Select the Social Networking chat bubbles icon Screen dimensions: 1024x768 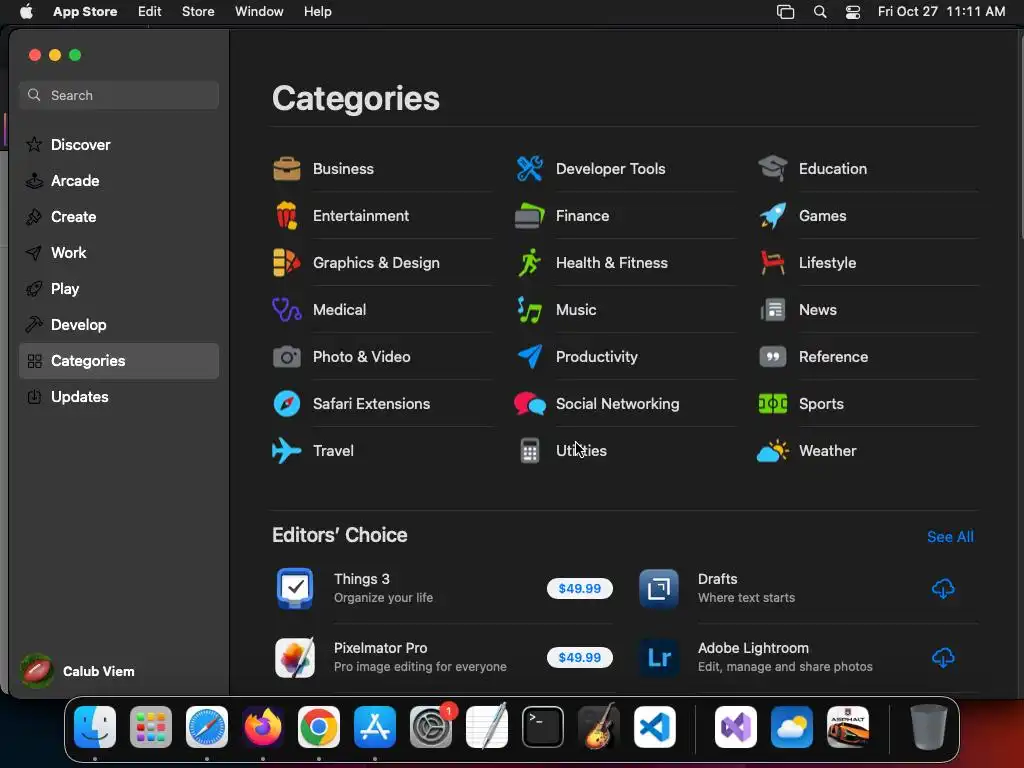click(x=530, y=404)
